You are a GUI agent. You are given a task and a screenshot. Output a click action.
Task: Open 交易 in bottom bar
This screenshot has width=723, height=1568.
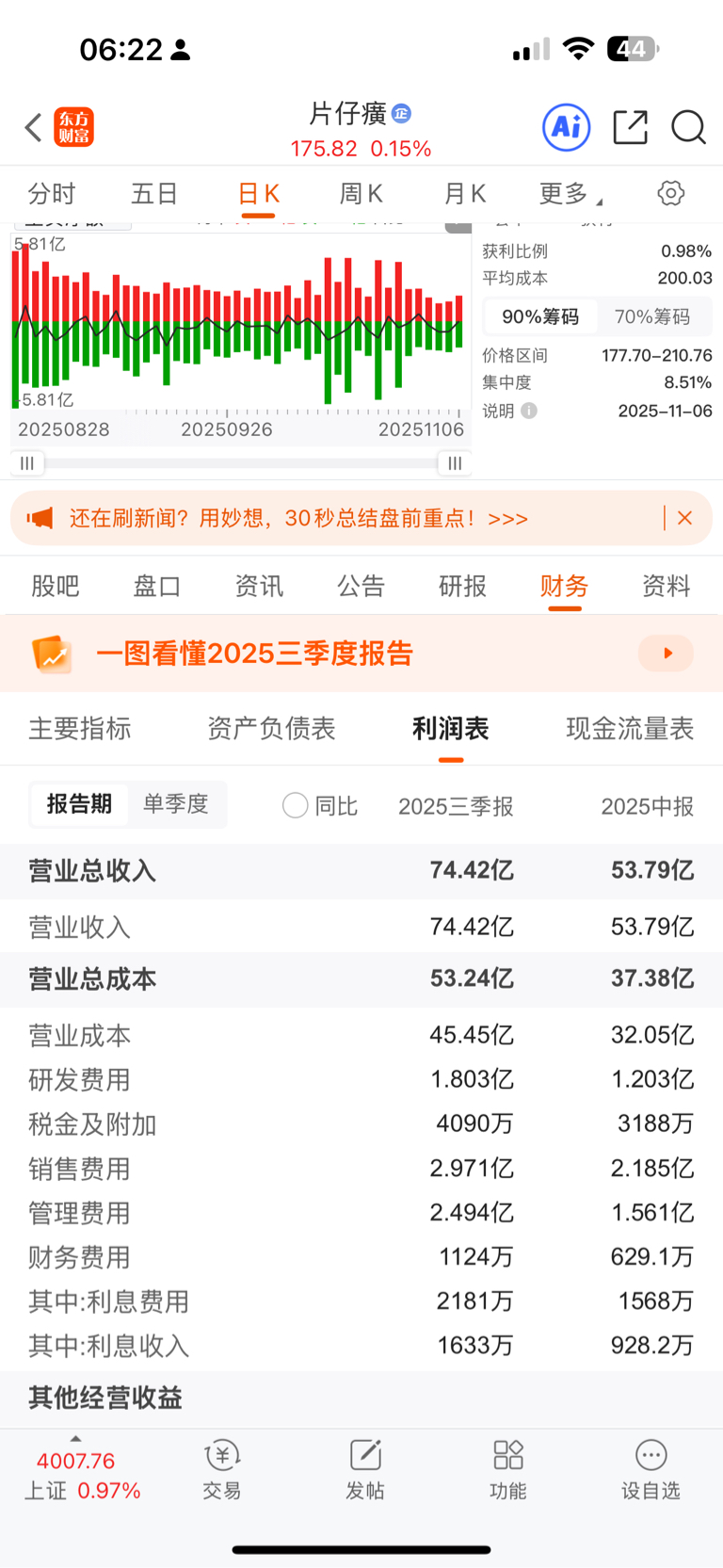tap(222, 1469)
